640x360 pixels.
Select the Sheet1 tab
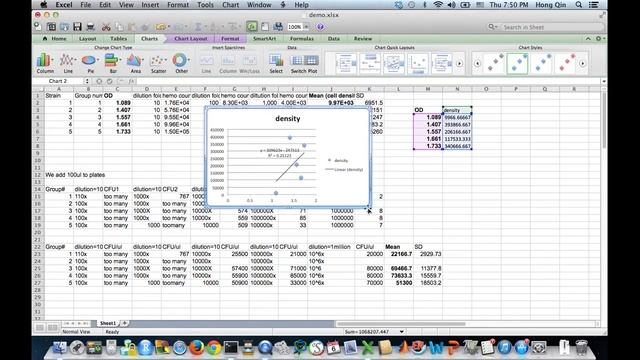[x=108, y=323]
